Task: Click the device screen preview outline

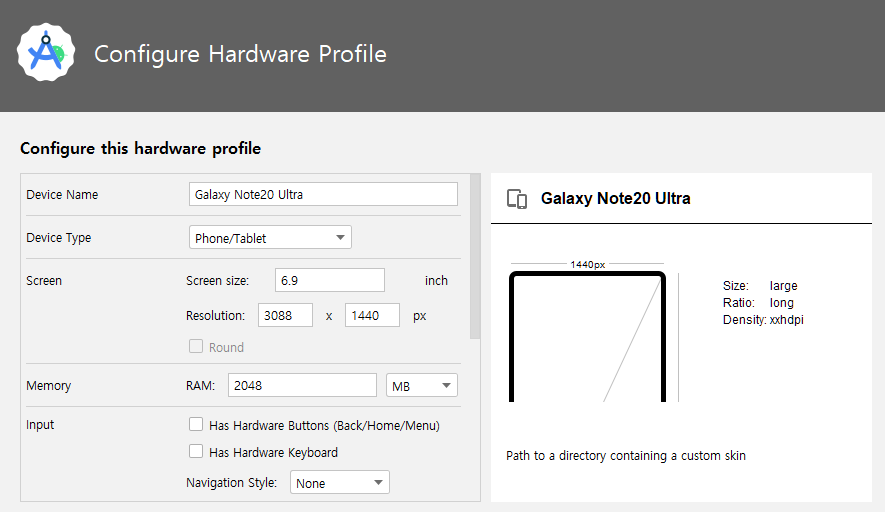Action: [x=588, y=337]
